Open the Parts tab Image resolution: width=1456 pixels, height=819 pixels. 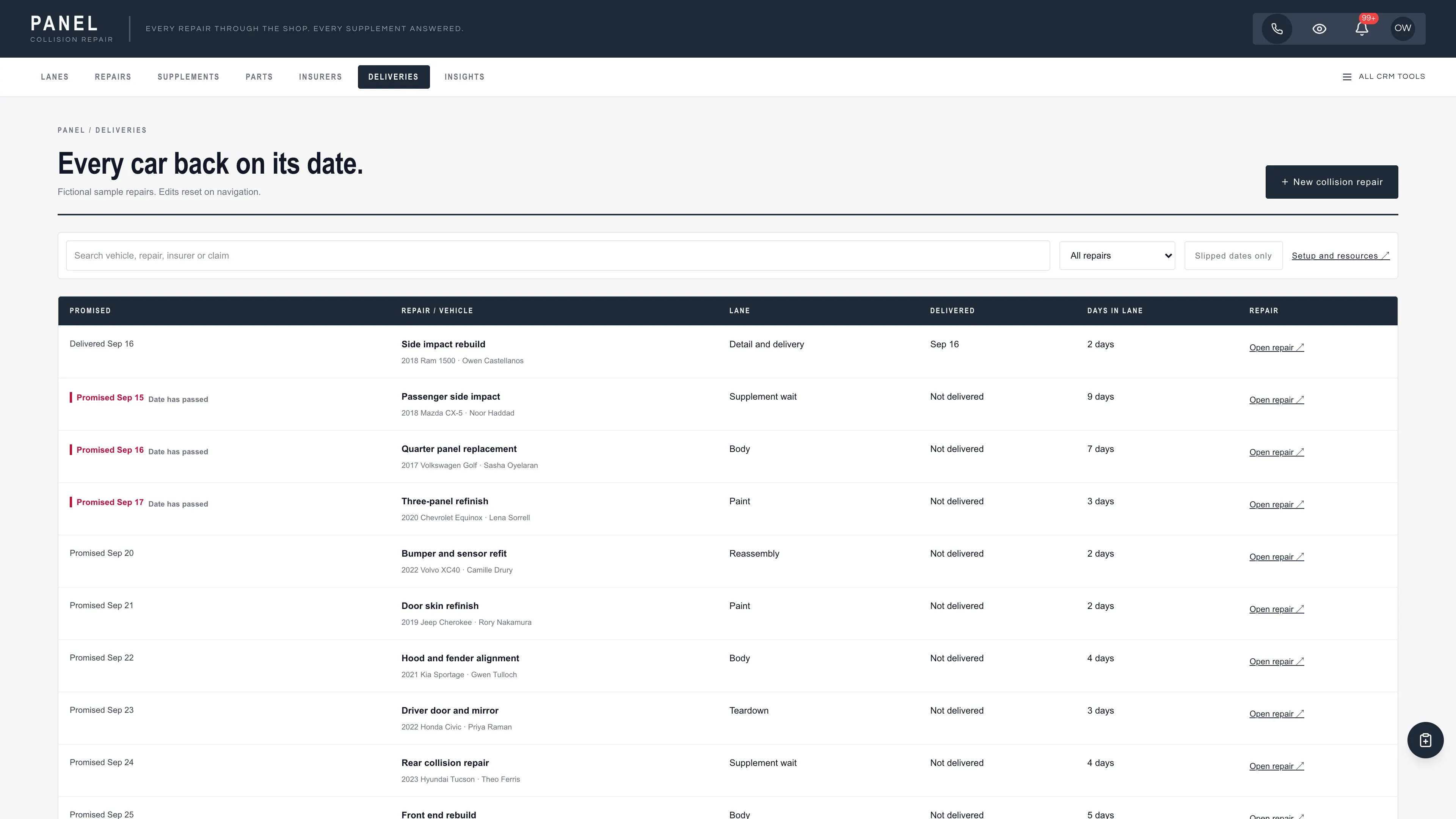259,77
